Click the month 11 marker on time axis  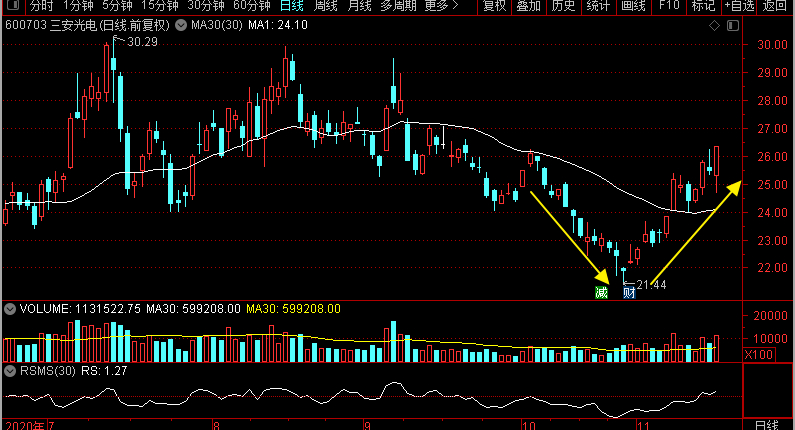pyautogui.click(x=643, y=425)
